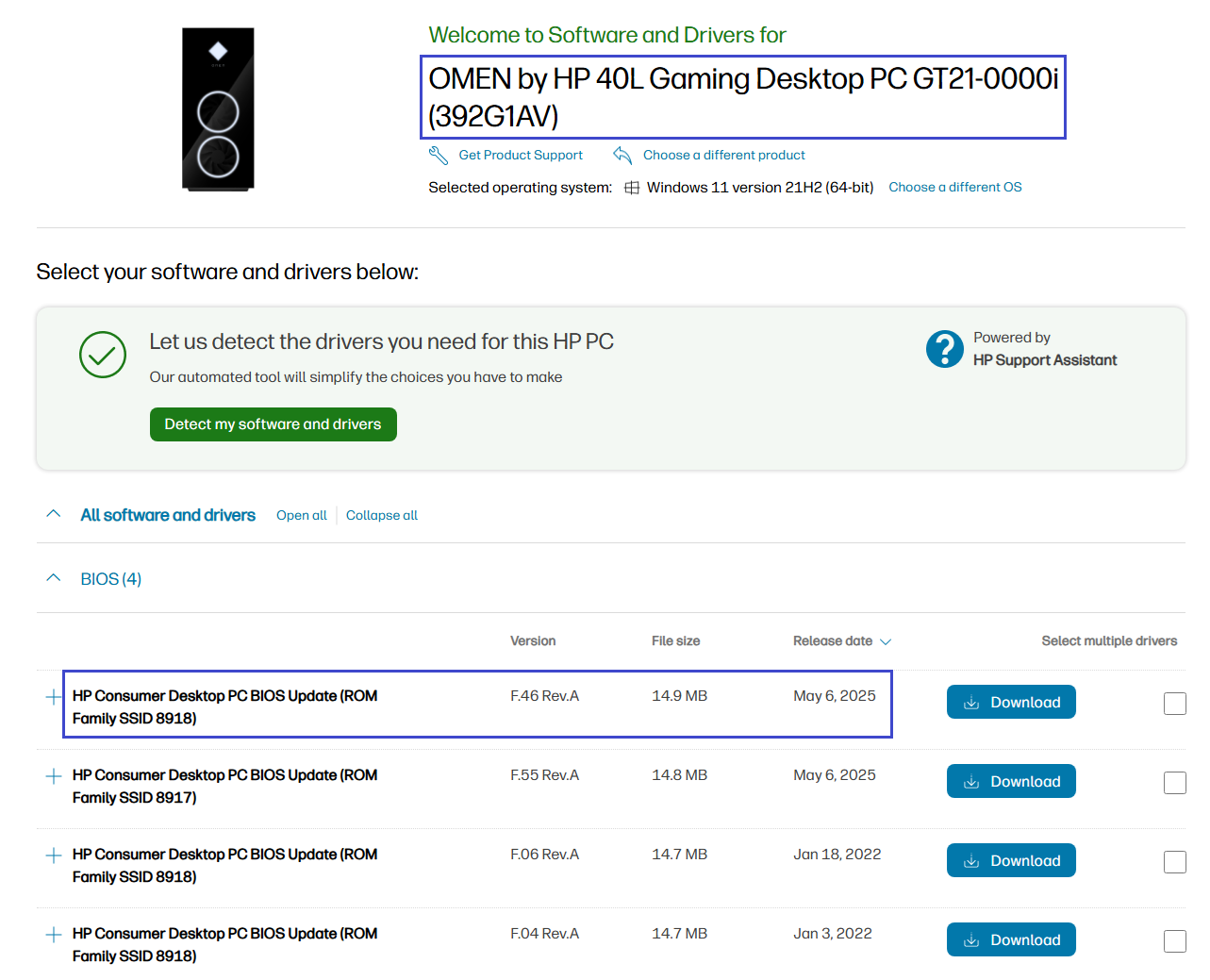Image resolution: width=1210 pixels, height=980 pixels.
Task: Click the All software and drivers heading
Action: (x=168, y=515)
